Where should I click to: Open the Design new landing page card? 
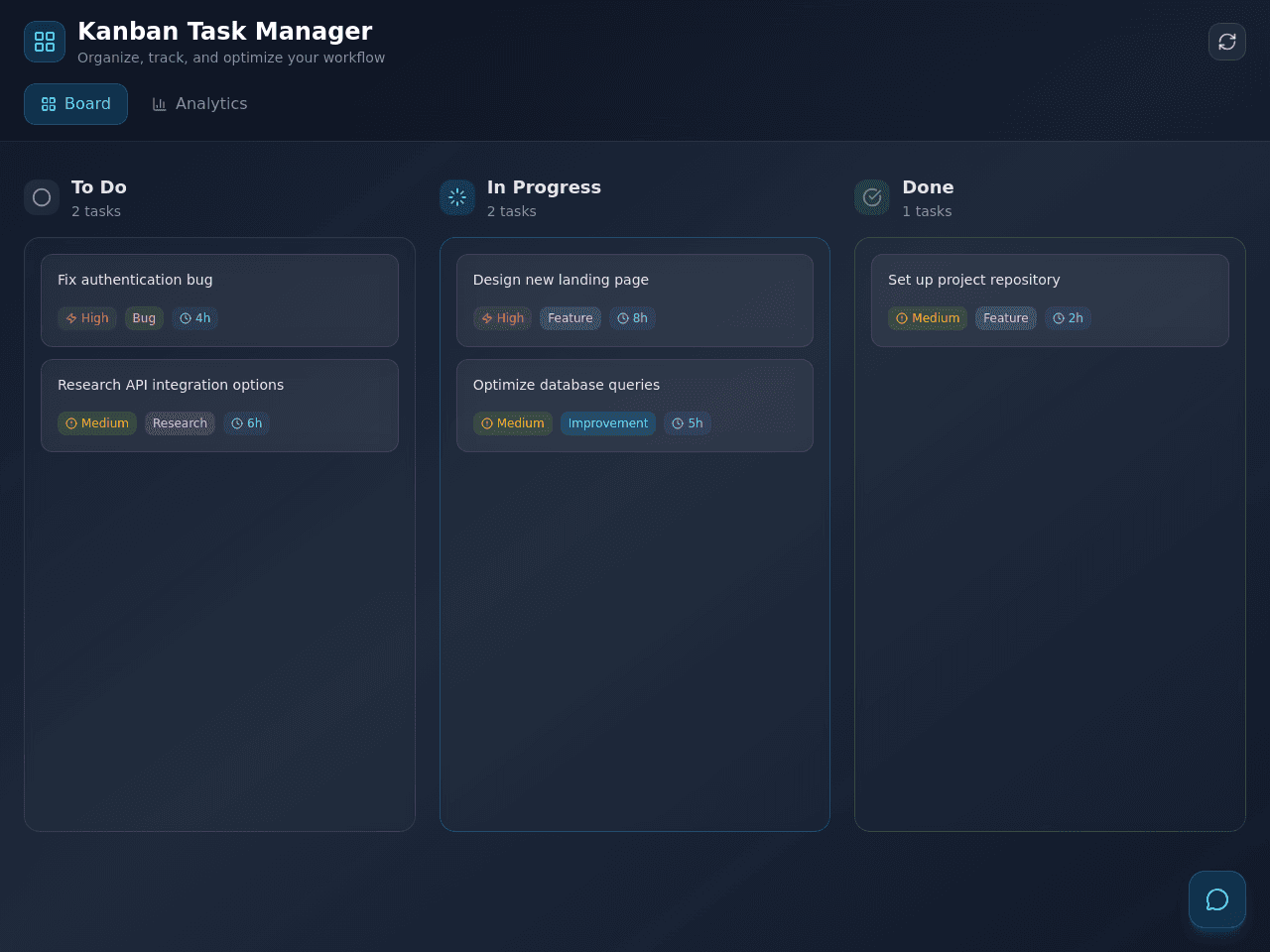pos(635,300)
